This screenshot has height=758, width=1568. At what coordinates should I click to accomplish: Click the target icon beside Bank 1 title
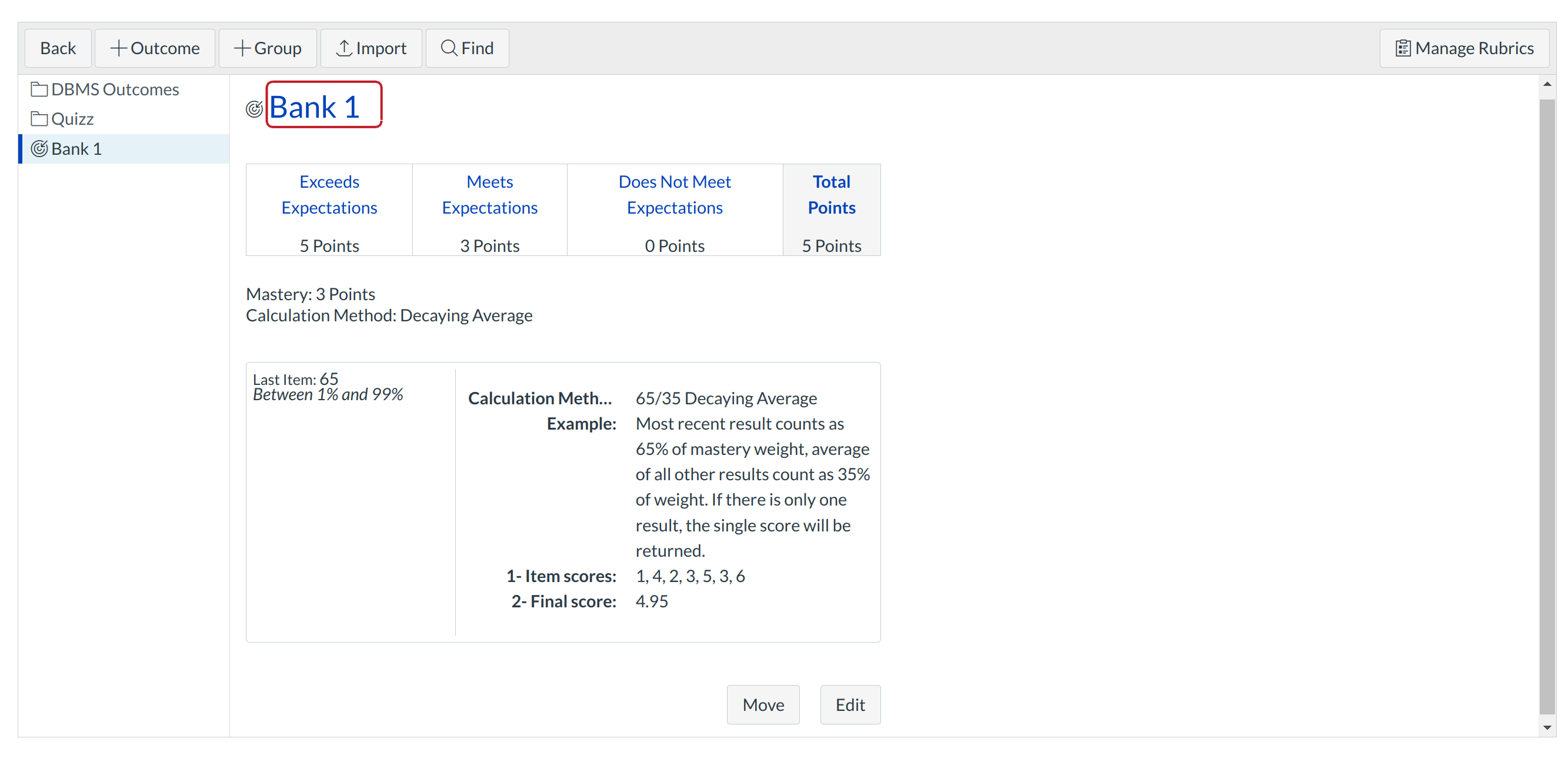pyautogui.click(x=255, y=109)
